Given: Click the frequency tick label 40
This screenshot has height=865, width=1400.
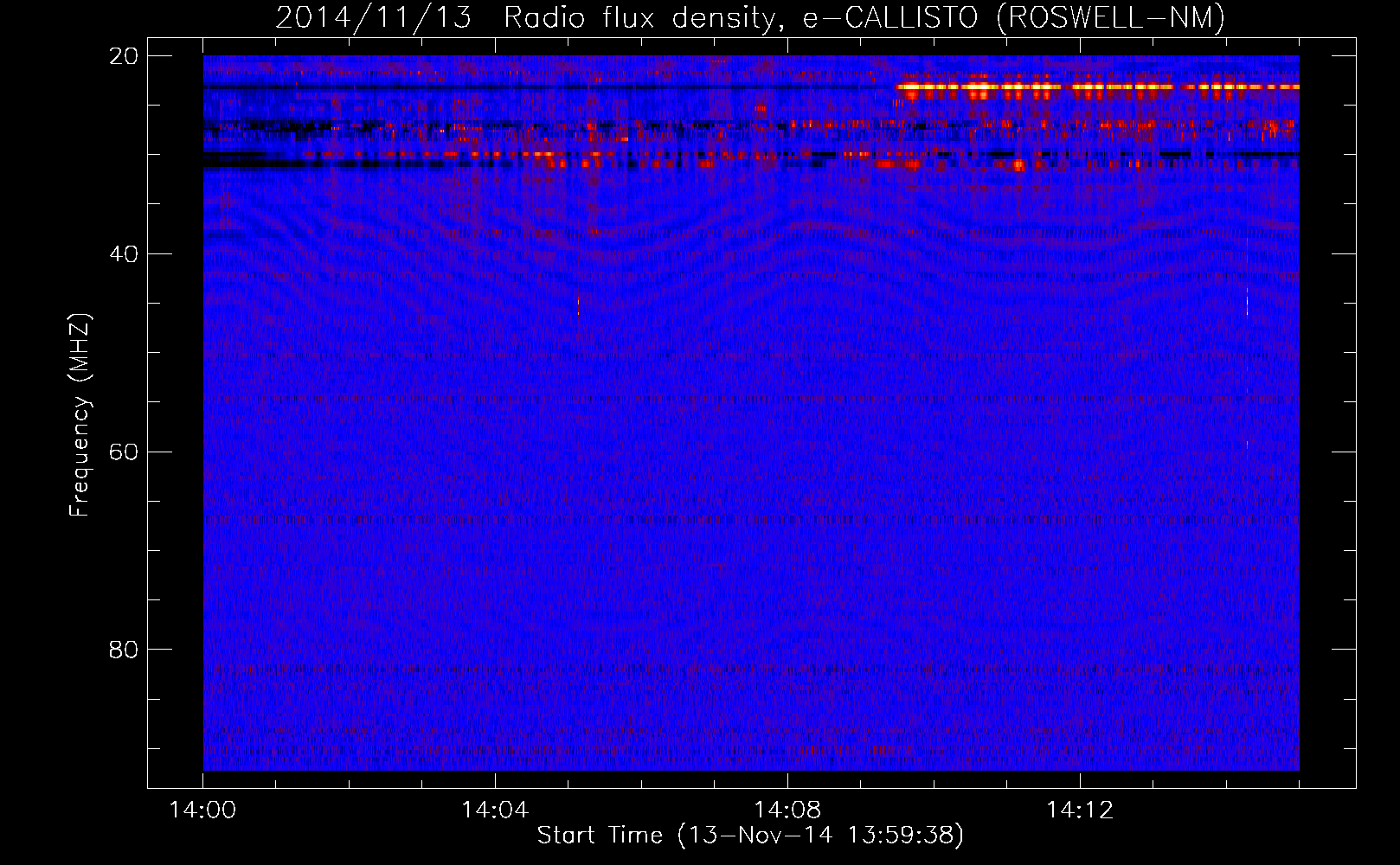Looking at the screenshot, I should 124,254.
